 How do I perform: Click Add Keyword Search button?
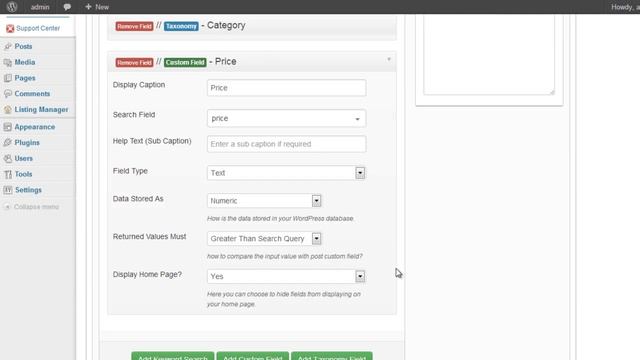click(173, 356)
